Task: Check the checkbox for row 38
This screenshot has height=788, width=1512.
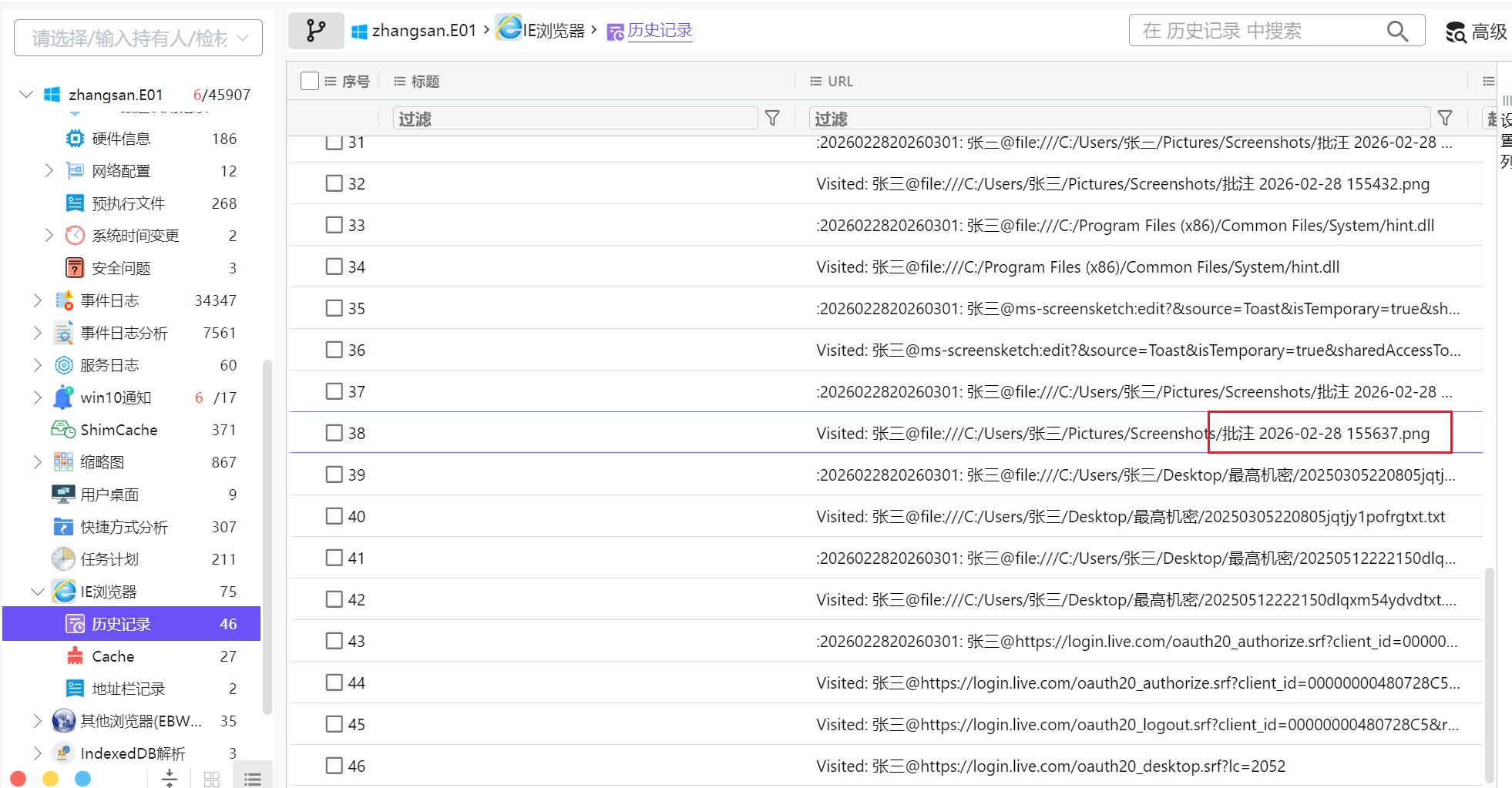Action: pos(334,433)
